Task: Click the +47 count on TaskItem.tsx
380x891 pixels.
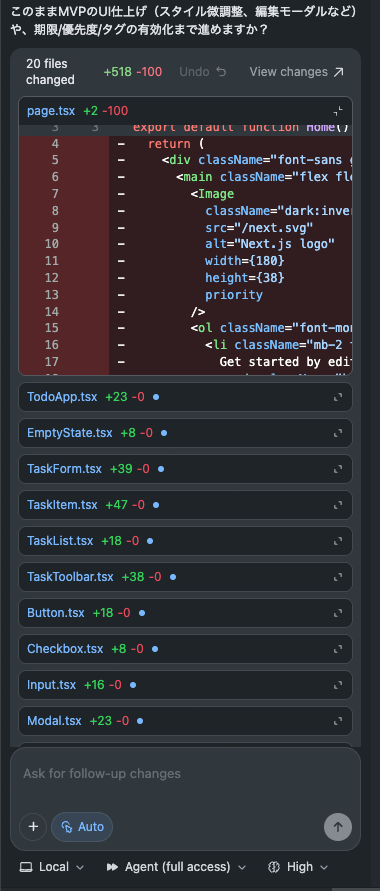Action: (x=116, y=505)
